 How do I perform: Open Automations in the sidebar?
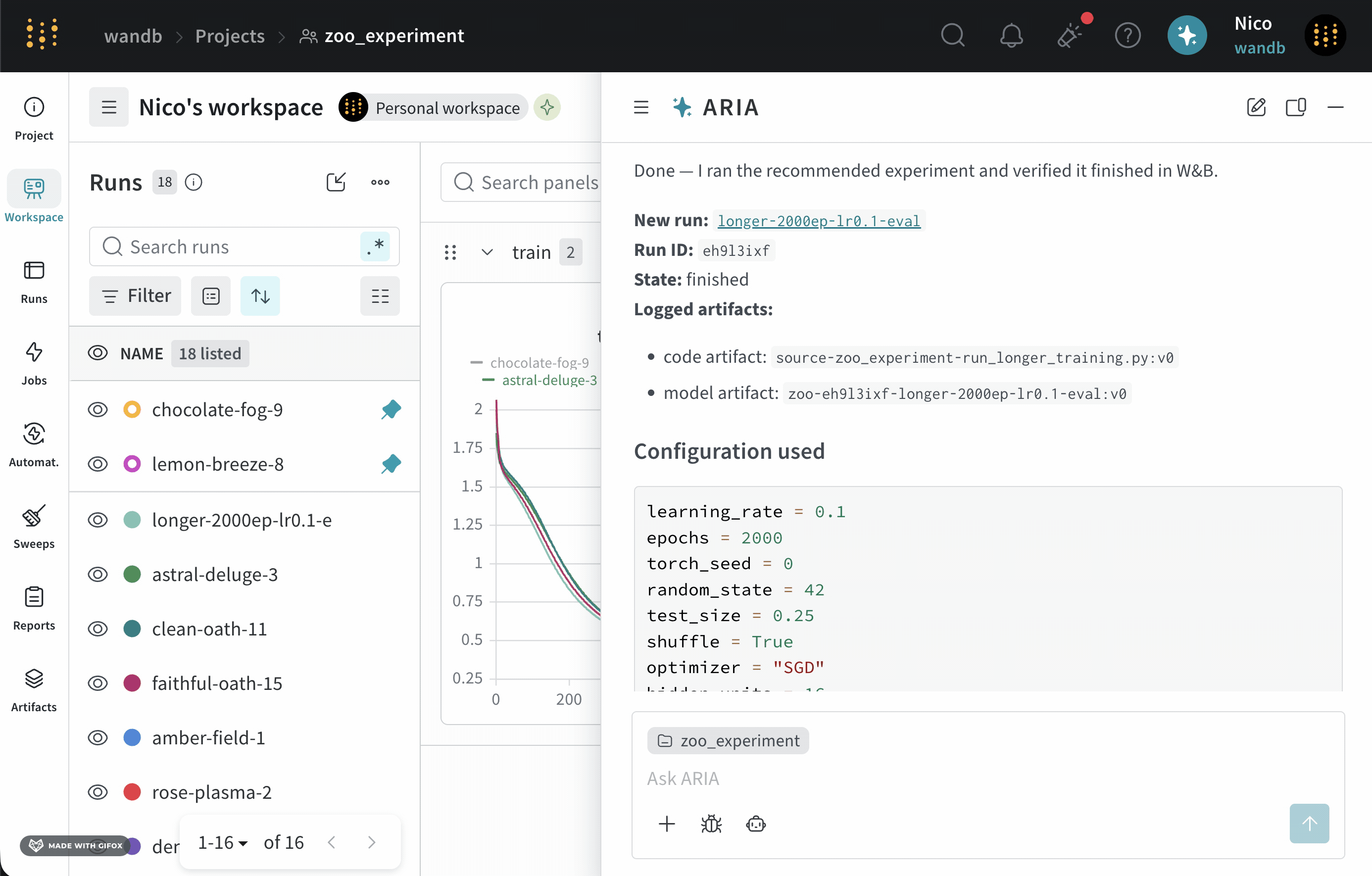(34, 445)
